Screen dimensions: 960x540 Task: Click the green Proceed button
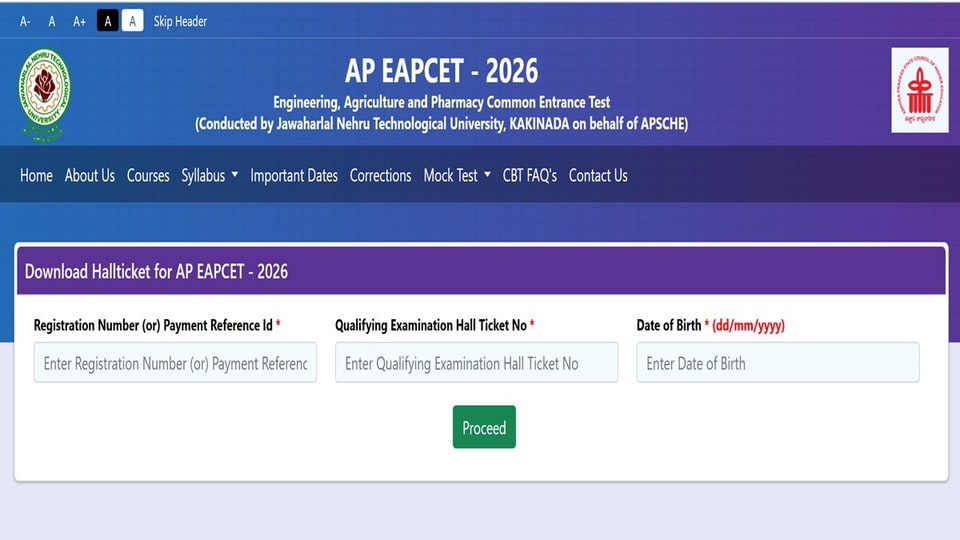point(484,427)
